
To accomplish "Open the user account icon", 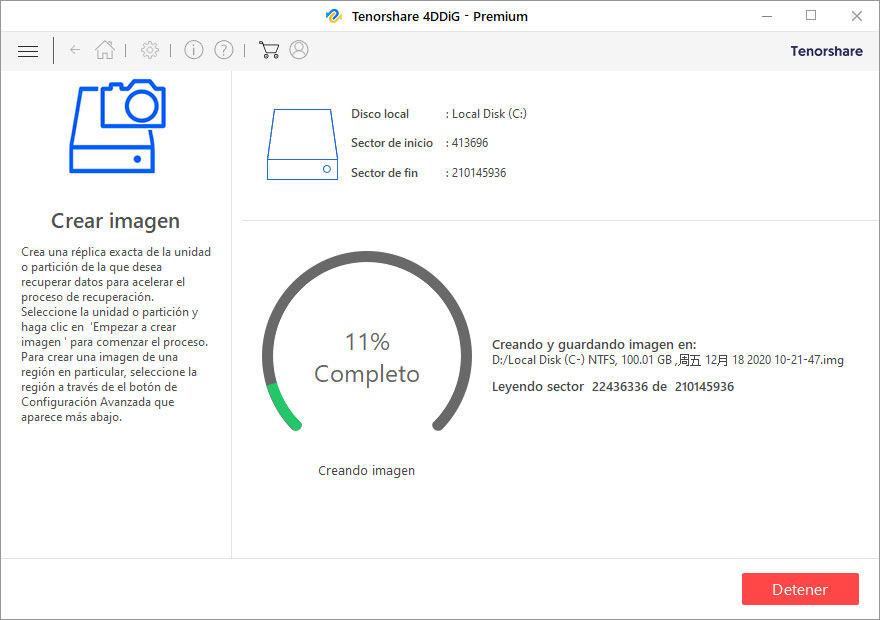I will click(299, 50).
